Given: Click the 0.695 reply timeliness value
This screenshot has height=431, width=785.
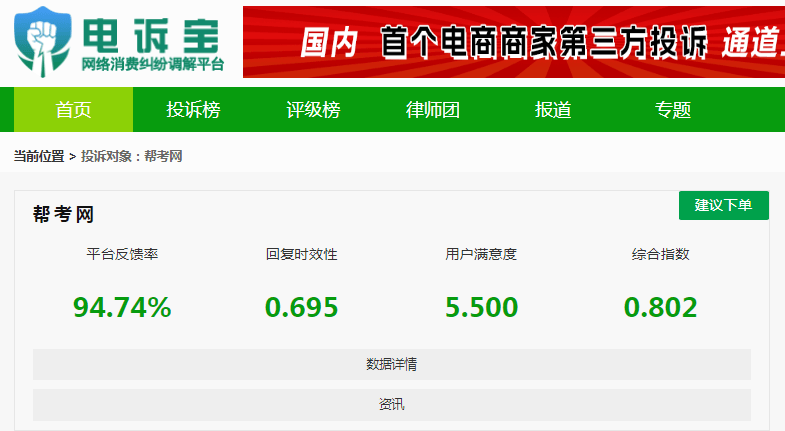Looking at the screenshot, I should tap(301, 307).
